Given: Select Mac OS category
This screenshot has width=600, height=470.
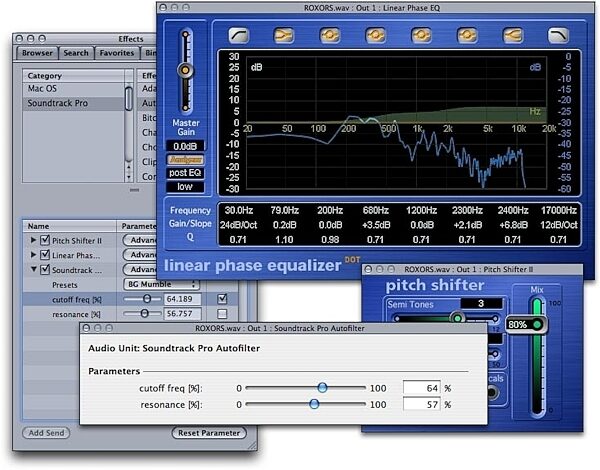Looking at the screenshot, I should click(x=73, y=89).
